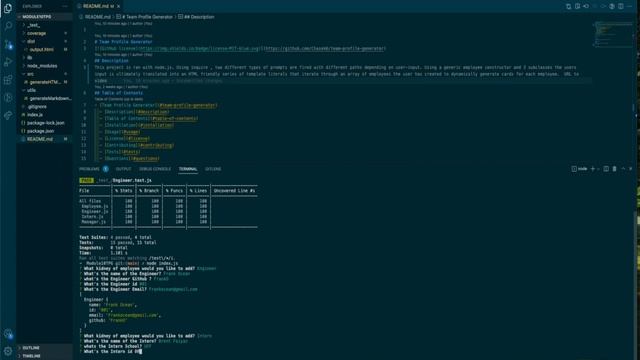Open package.json file
This screenshot has height=360, width=640.
(x=44, y=131)
